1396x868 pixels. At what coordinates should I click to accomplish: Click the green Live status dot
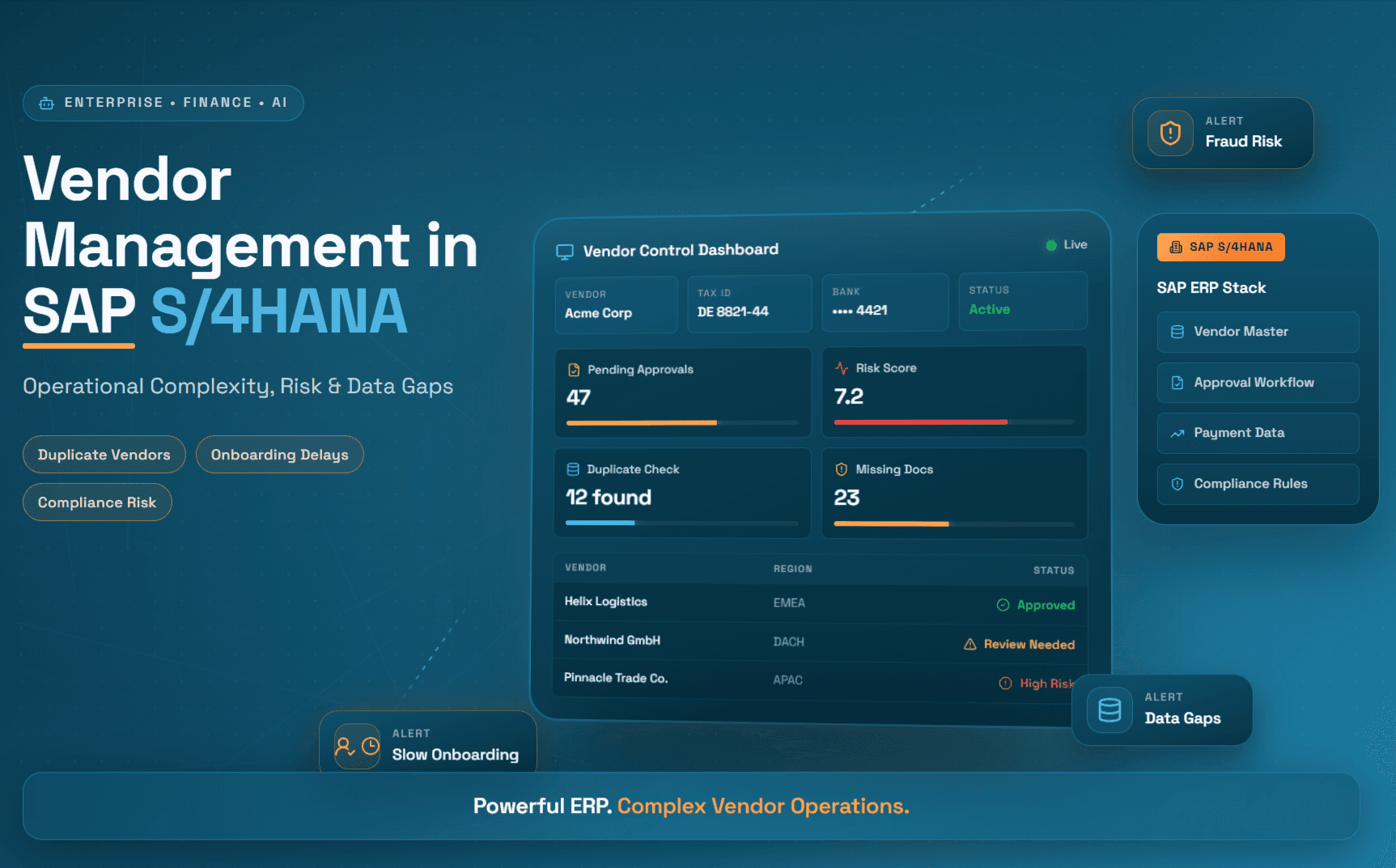(1051, 245)
